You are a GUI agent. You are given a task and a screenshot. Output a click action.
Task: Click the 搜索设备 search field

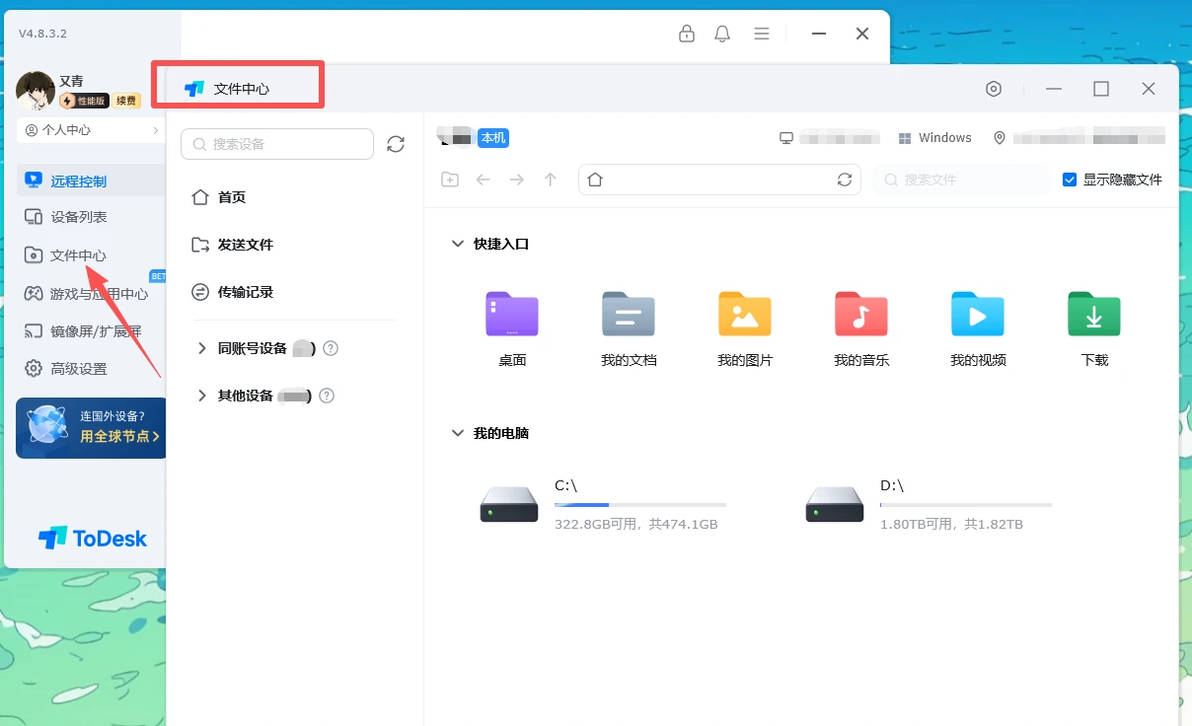click(277, 144)
